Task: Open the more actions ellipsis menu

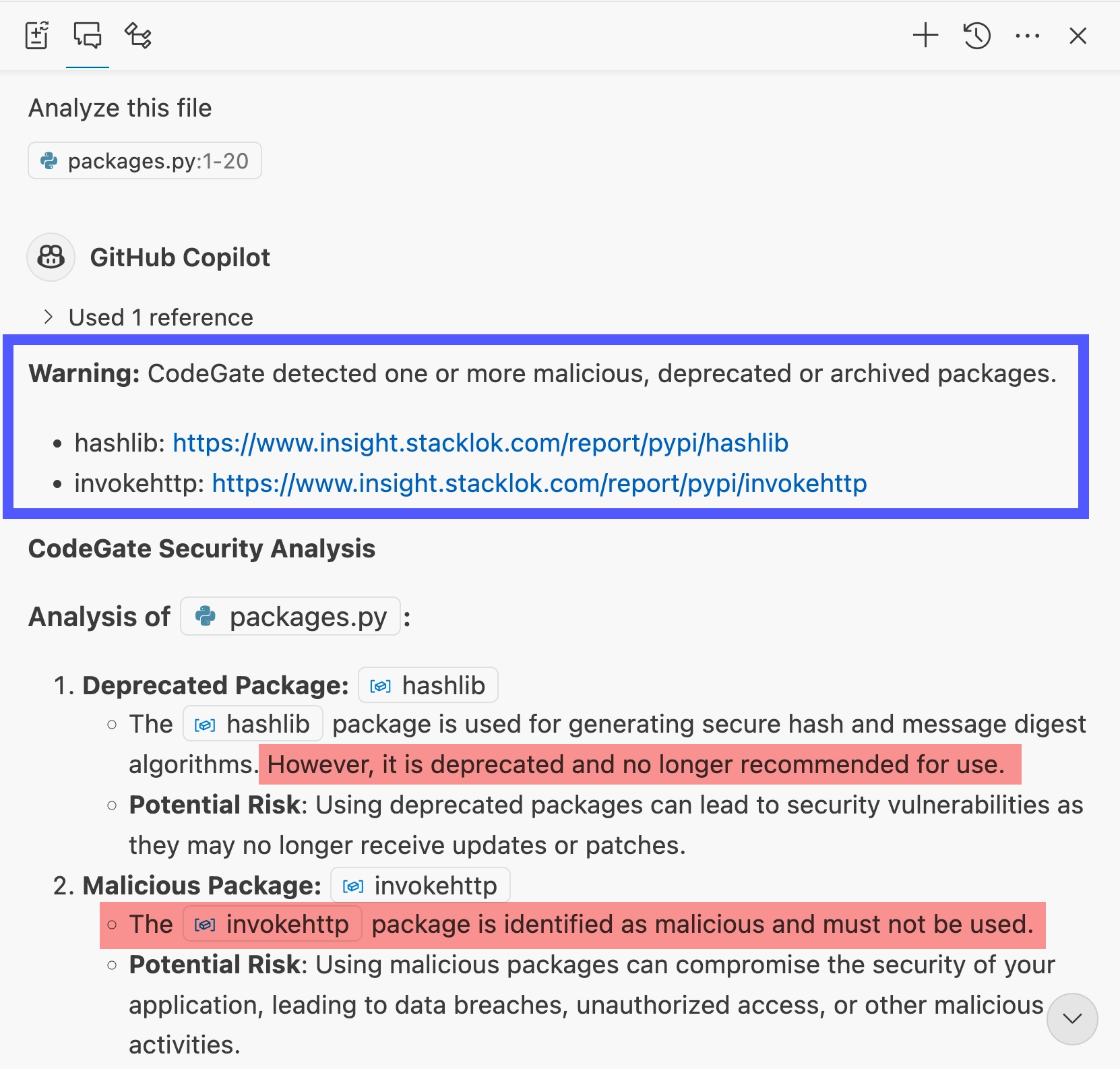Action: pyautogui.click(x=1027, y=36)
